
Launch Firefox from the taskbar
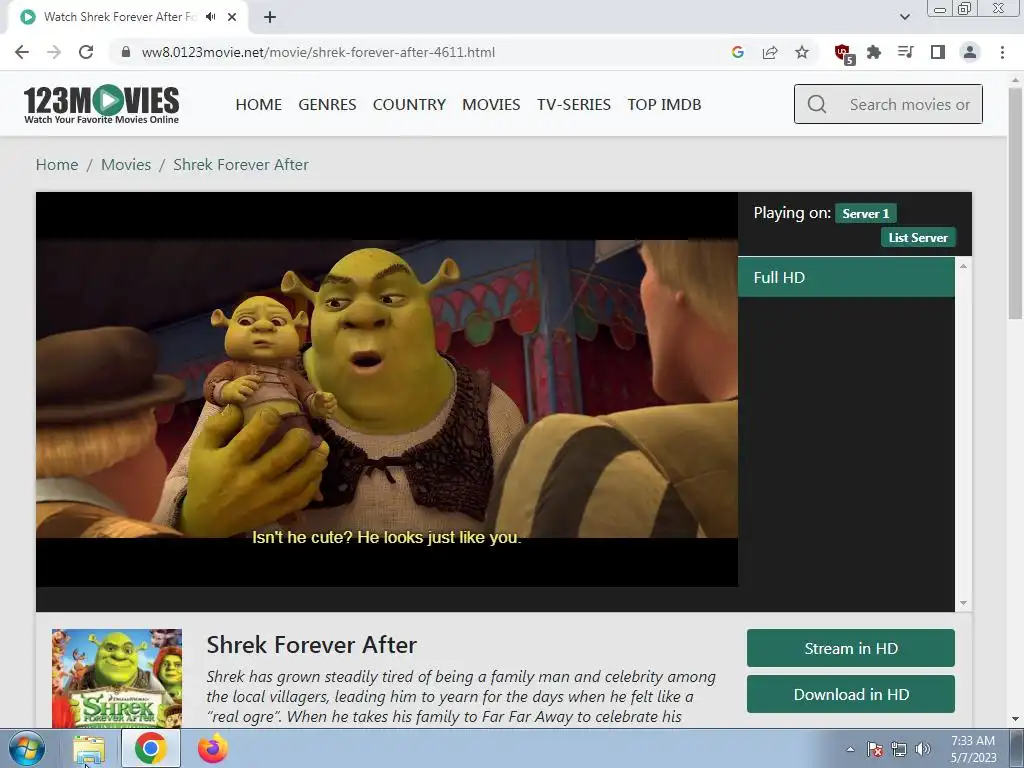pyautogui.click(x=213, y=748)
